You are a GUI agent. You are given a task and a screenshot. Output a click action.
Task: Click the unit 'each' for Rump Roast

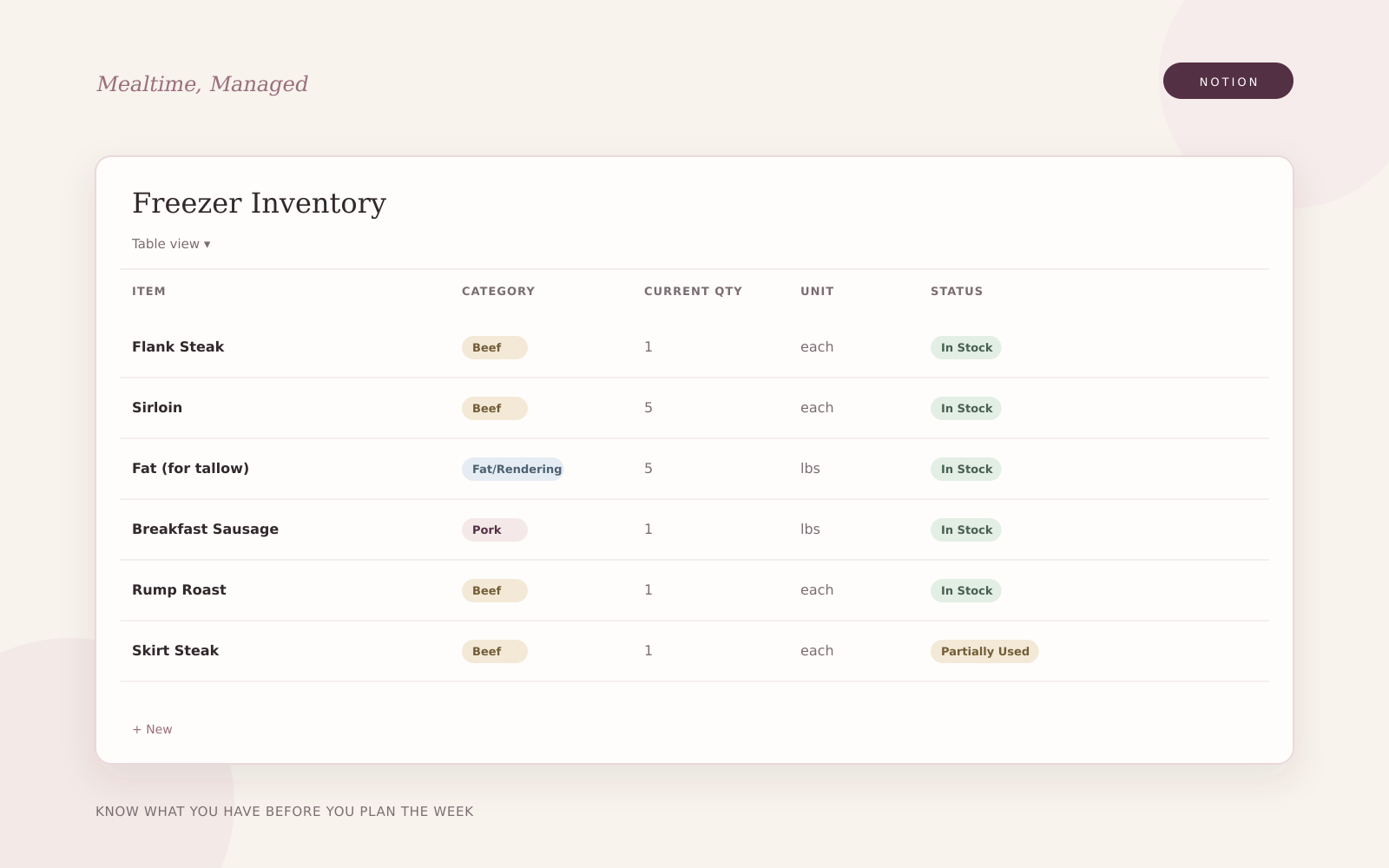[x=817, y=589]
